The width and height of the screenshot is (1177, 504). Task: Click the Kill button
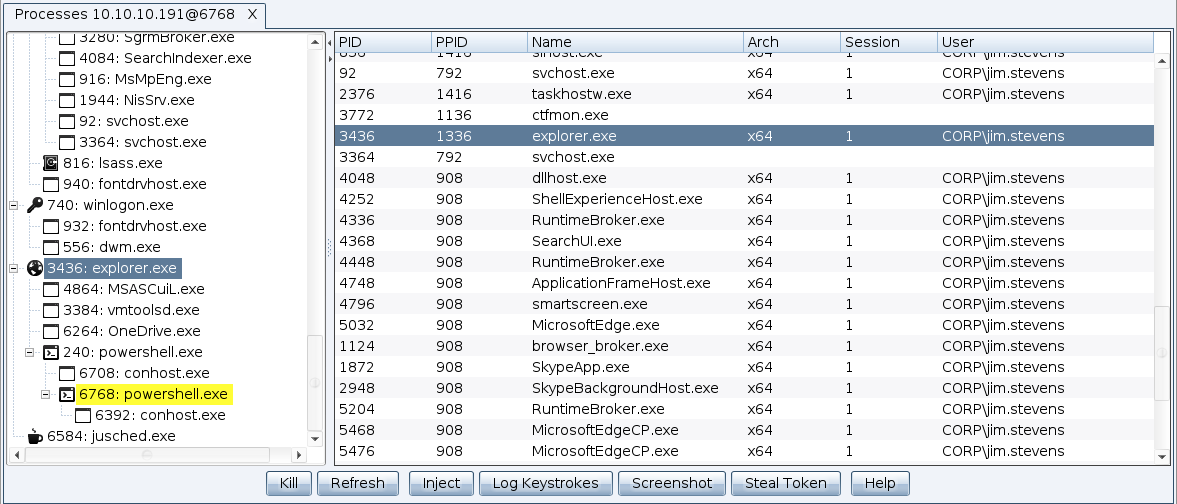(289, 483)
